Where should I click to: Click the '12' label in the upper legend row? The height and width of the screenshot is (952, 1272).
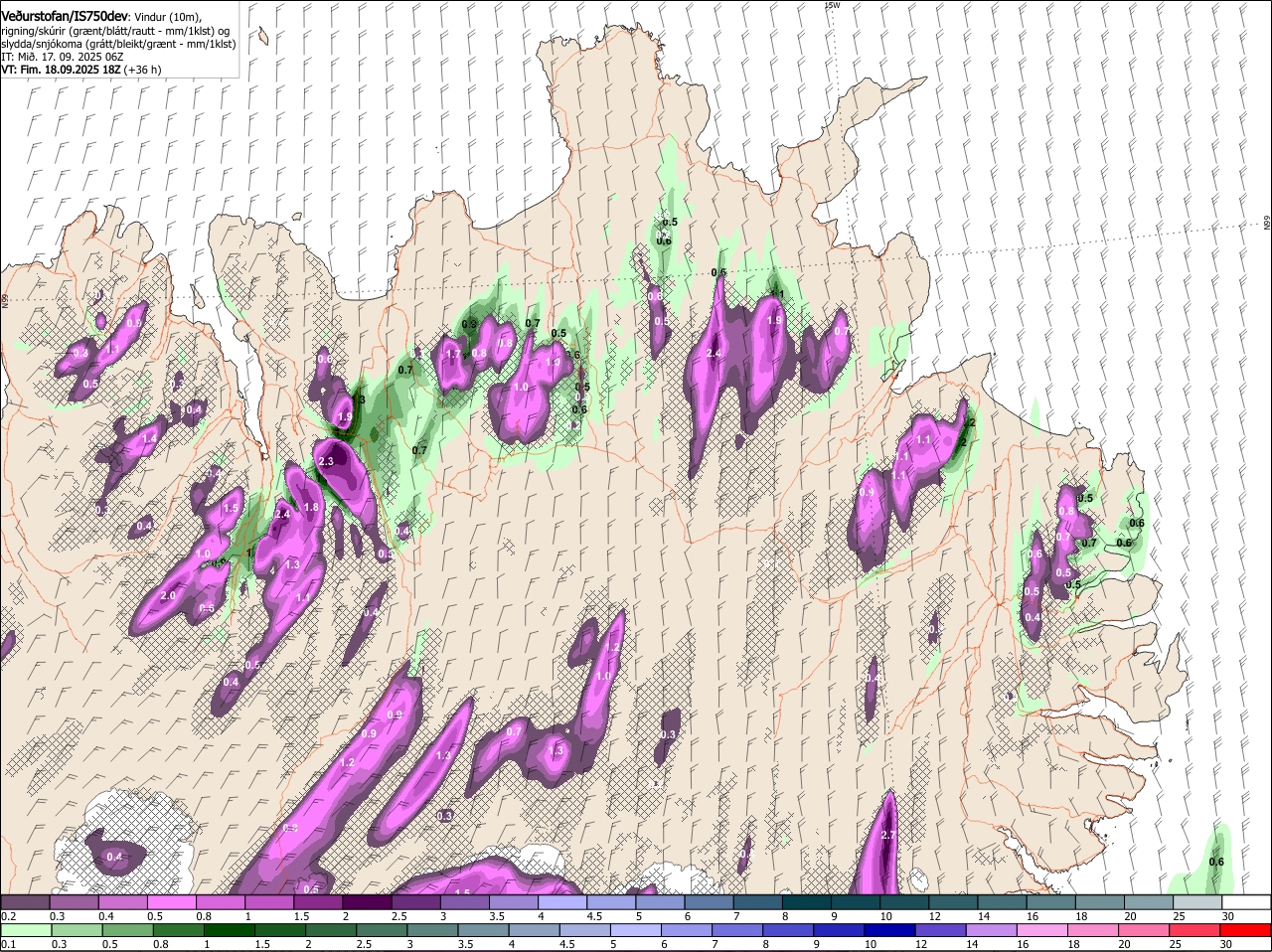[934, 916]
